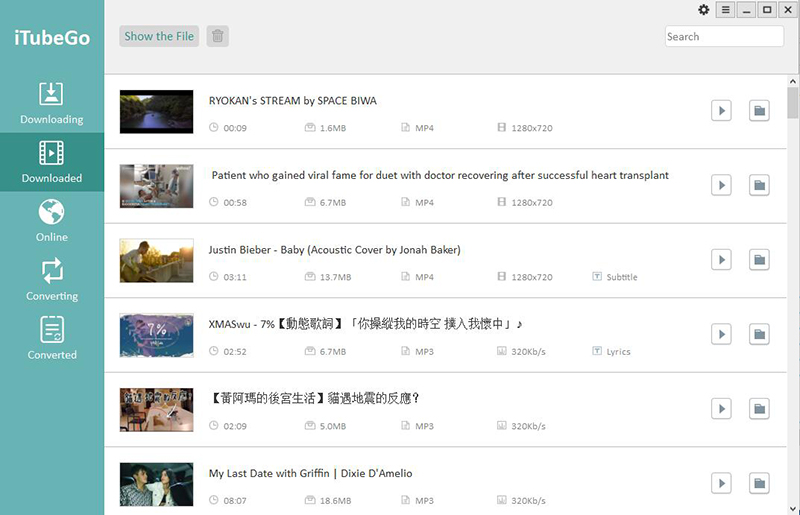
Task: Select title My Last Date with Griffin
Action: (311, 474)
